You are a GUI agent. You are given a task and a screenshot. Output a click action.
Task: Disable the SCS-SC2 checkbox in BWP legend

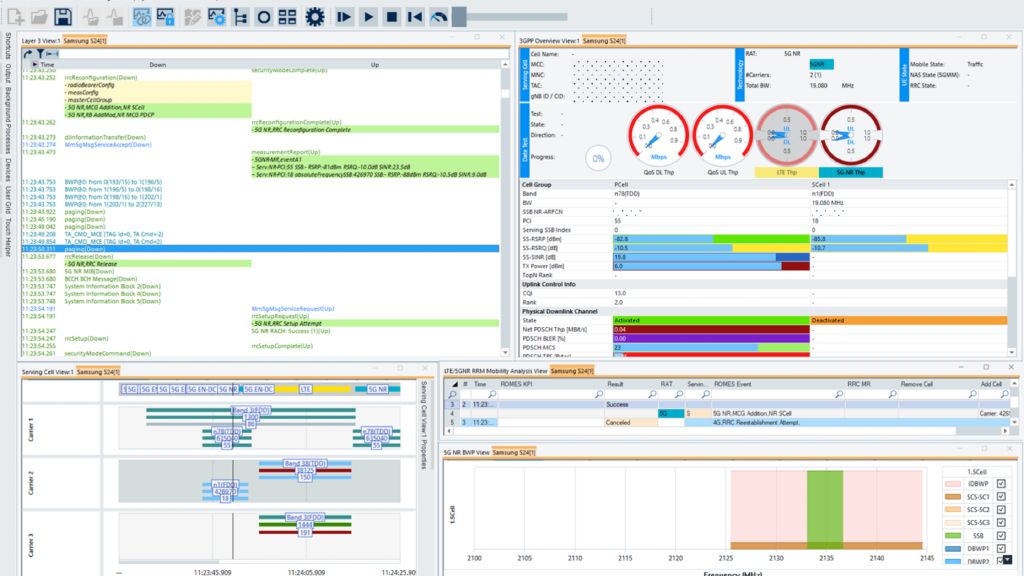tap(1001, 509)
